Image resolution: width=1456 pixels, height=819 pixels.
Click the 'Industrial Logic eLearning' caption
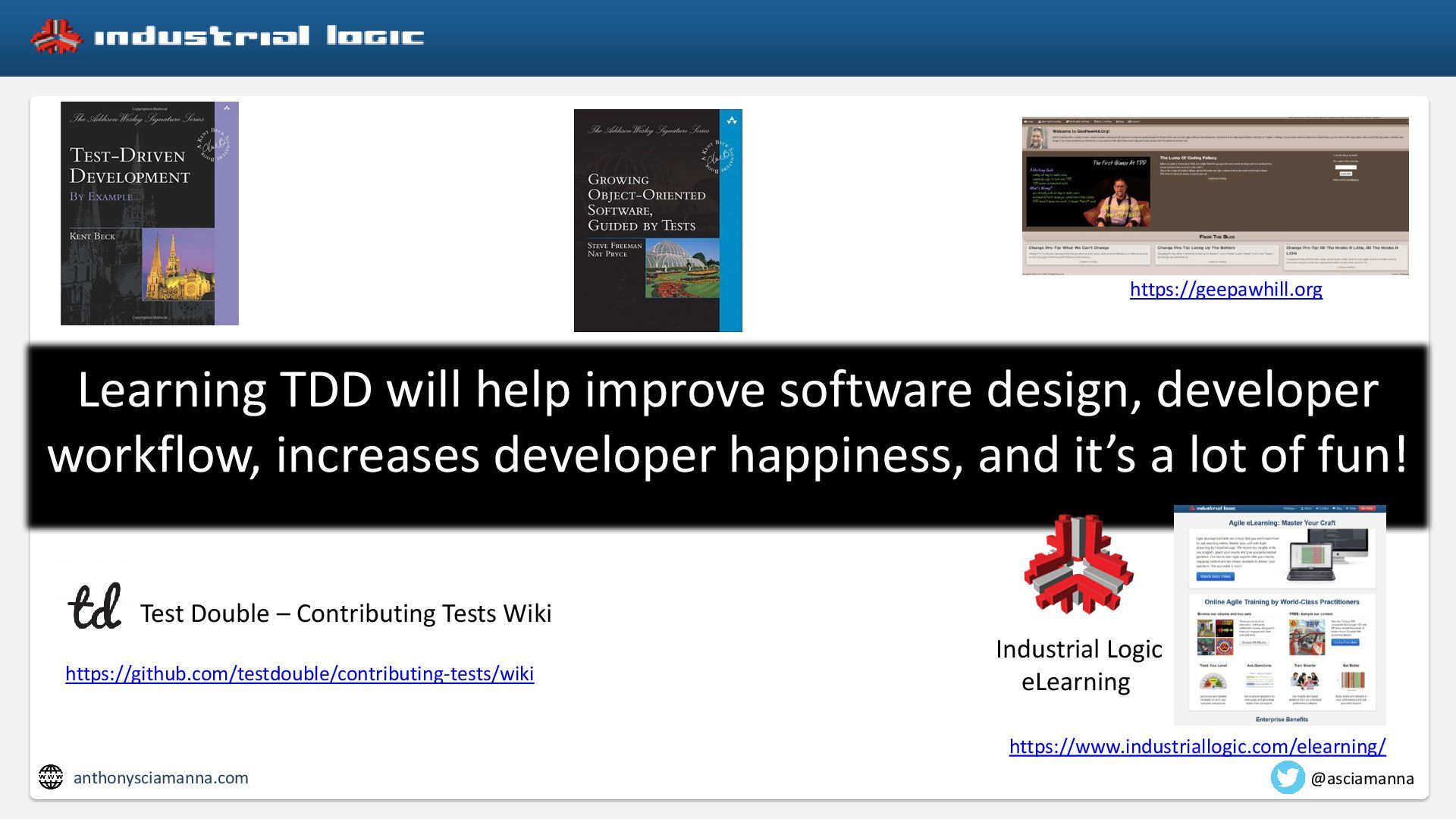[1078, 665]
